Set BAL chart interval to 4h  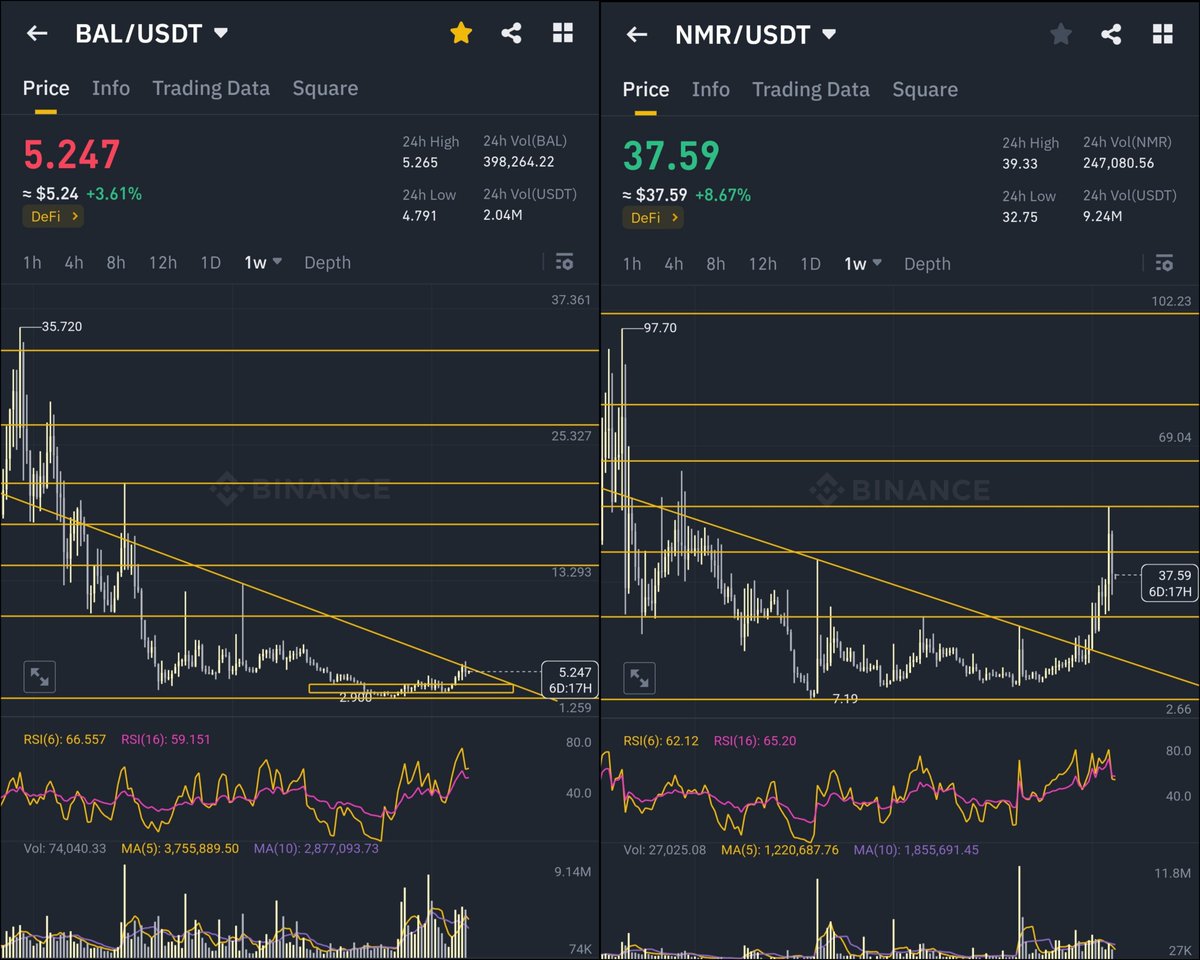pos(74,262)
